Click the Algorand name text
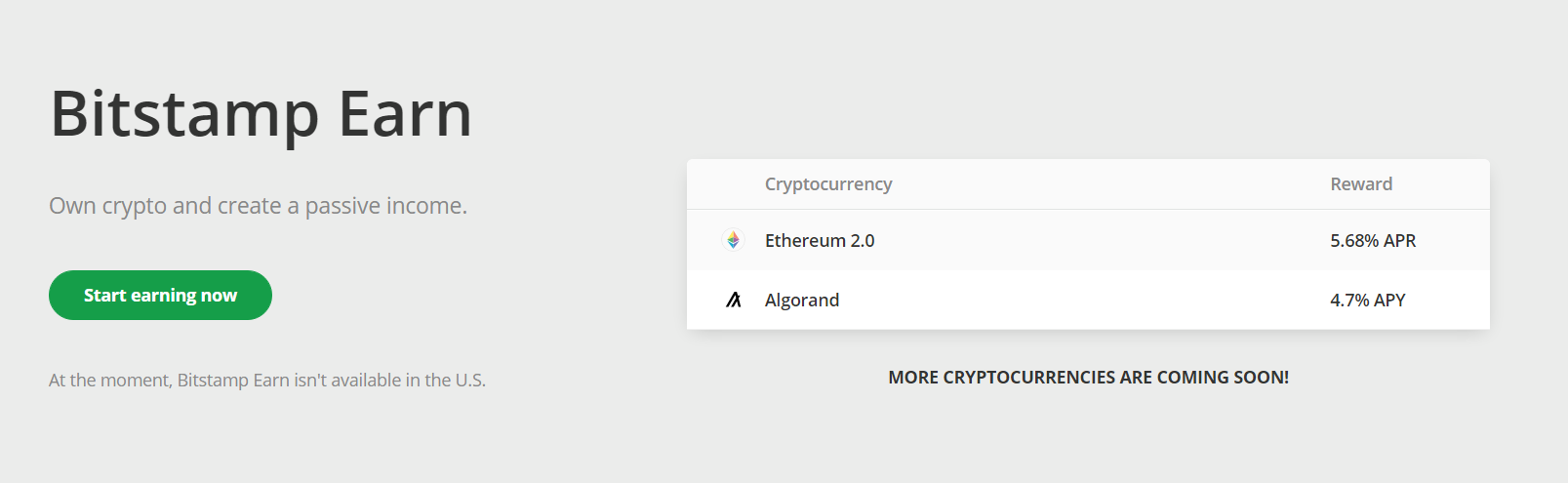1568x483 pixels. click(802, 300)
